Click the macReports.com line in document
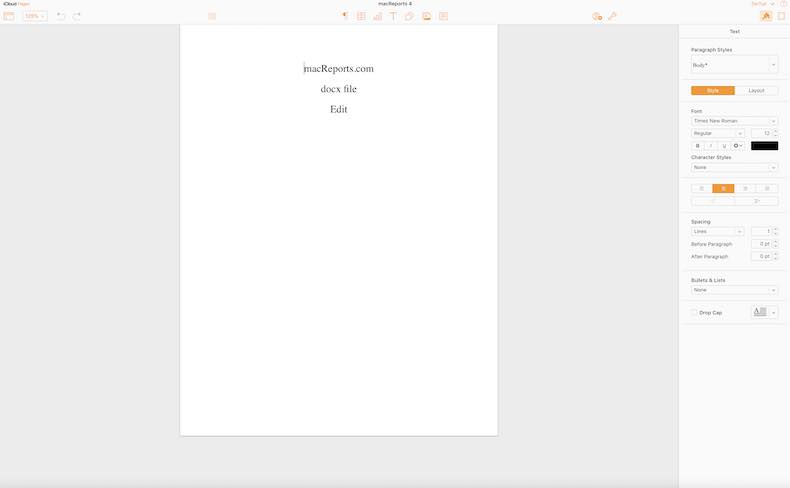The image size is (790, 488). coord(339,68)
